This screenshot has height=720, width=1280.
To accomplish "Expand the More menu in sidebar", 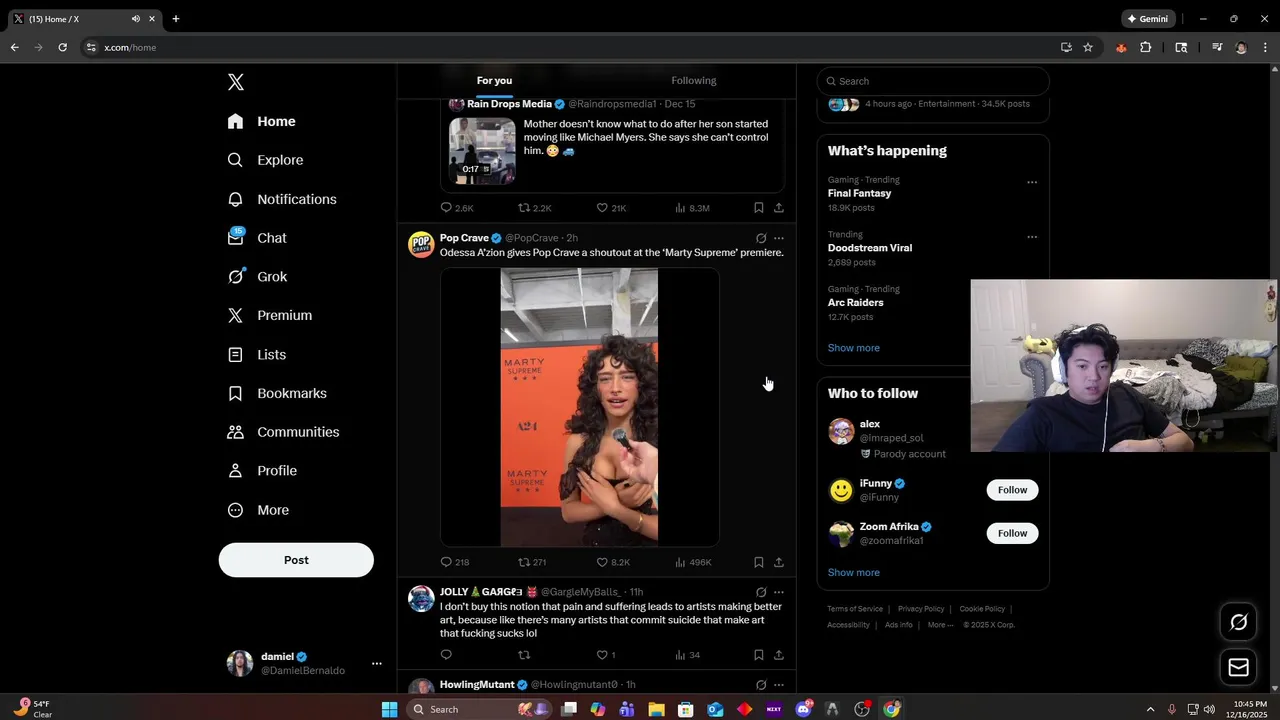I will [x=258, y=510].
